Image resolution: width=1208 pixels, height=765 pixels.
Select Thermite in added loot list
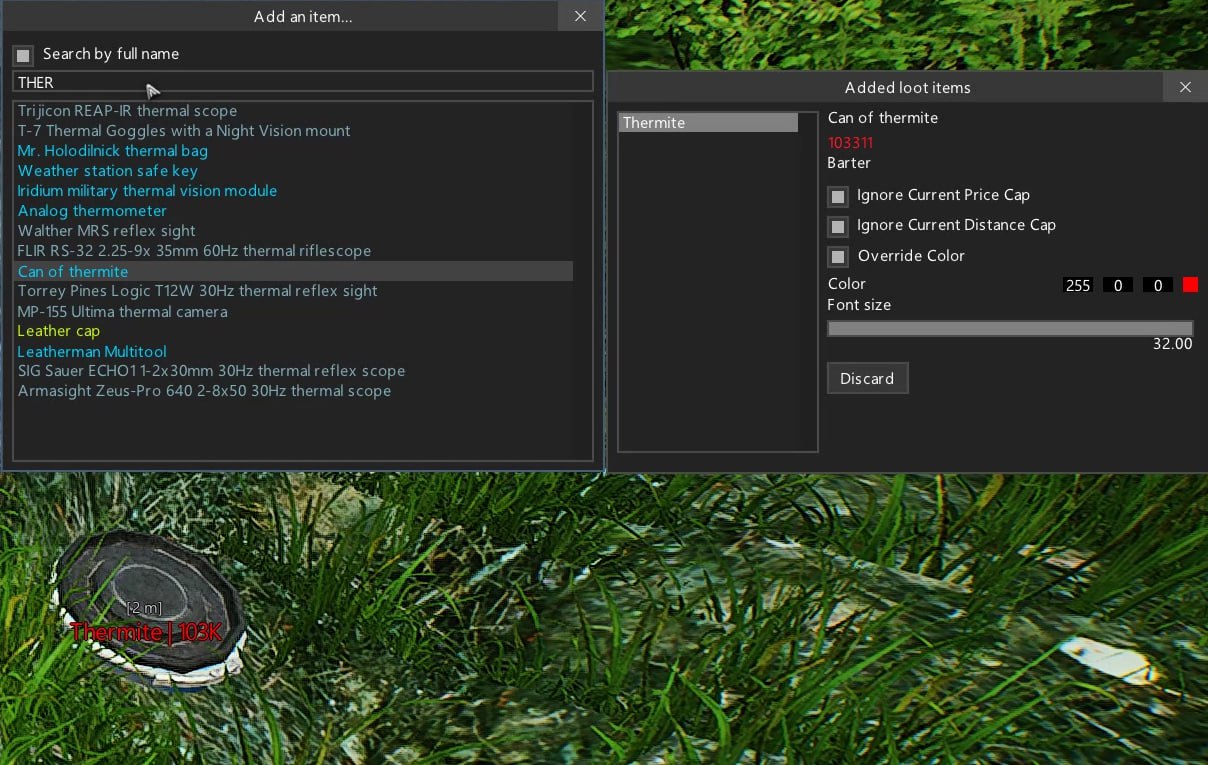[x=708, y=123]
